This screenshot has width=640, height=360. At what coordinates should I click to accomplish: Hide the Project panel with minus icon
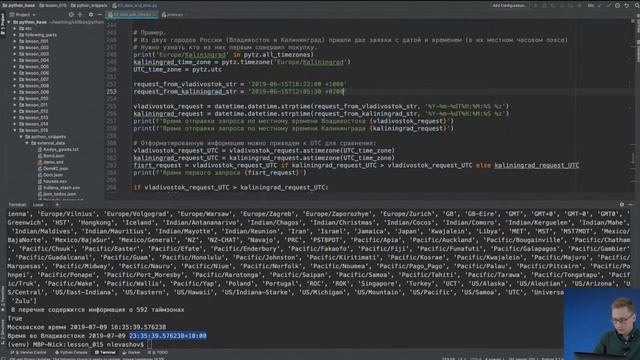pos(100,14)
